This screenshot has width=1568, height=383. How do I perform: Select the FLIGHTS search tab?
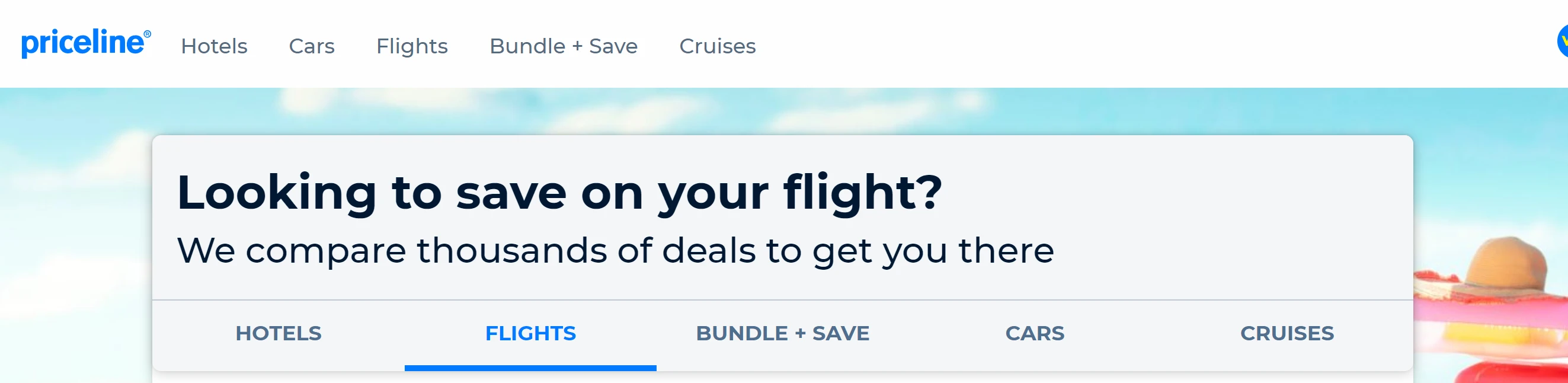pos(530,333)
